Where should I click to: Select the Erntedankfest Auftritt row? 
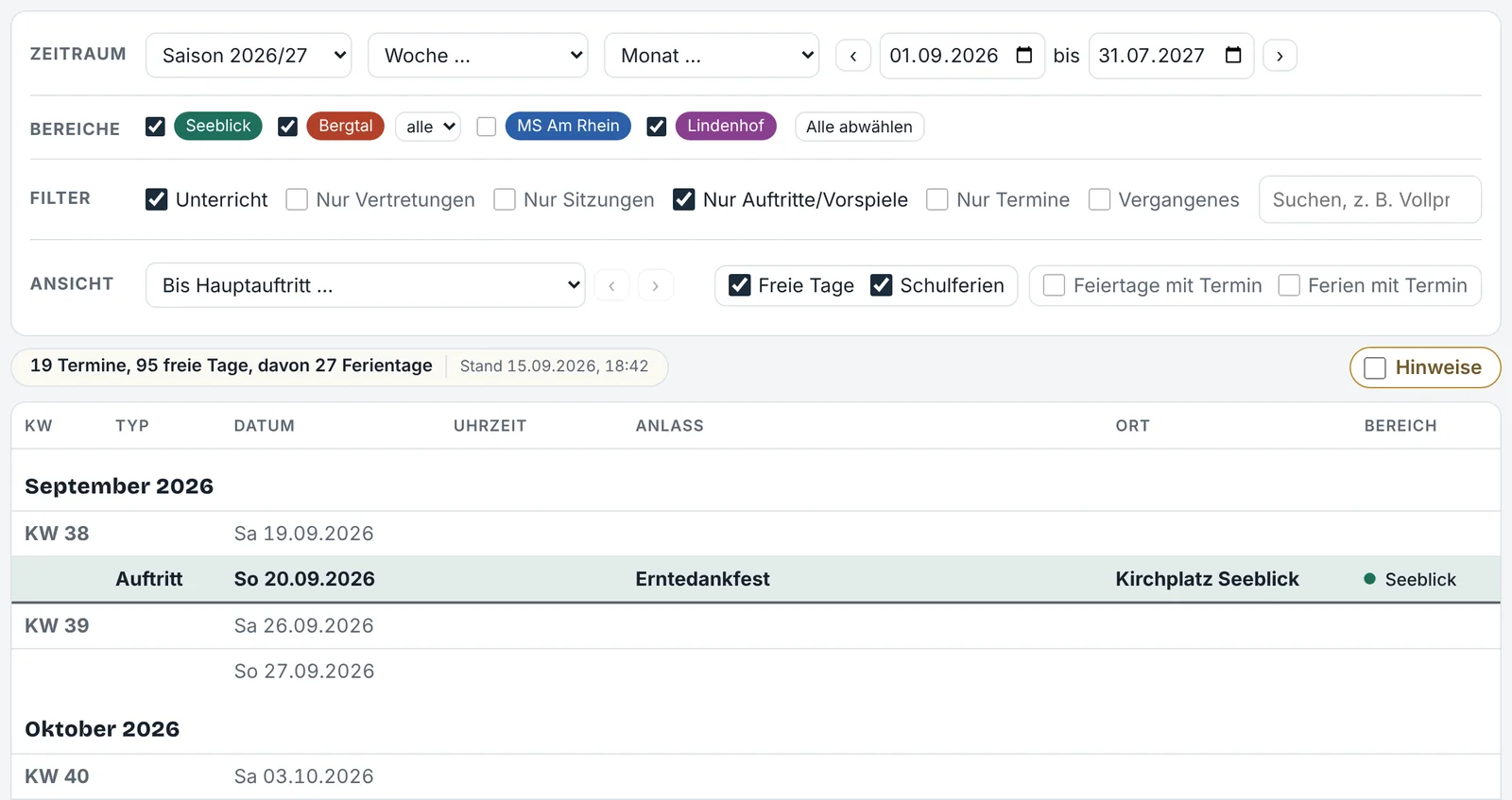[x=756, y=579]
